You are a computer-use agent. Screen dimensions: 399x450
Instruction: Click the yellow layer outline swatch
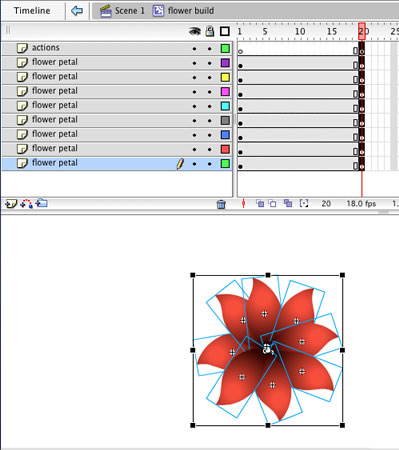click(x=225, y=77)
